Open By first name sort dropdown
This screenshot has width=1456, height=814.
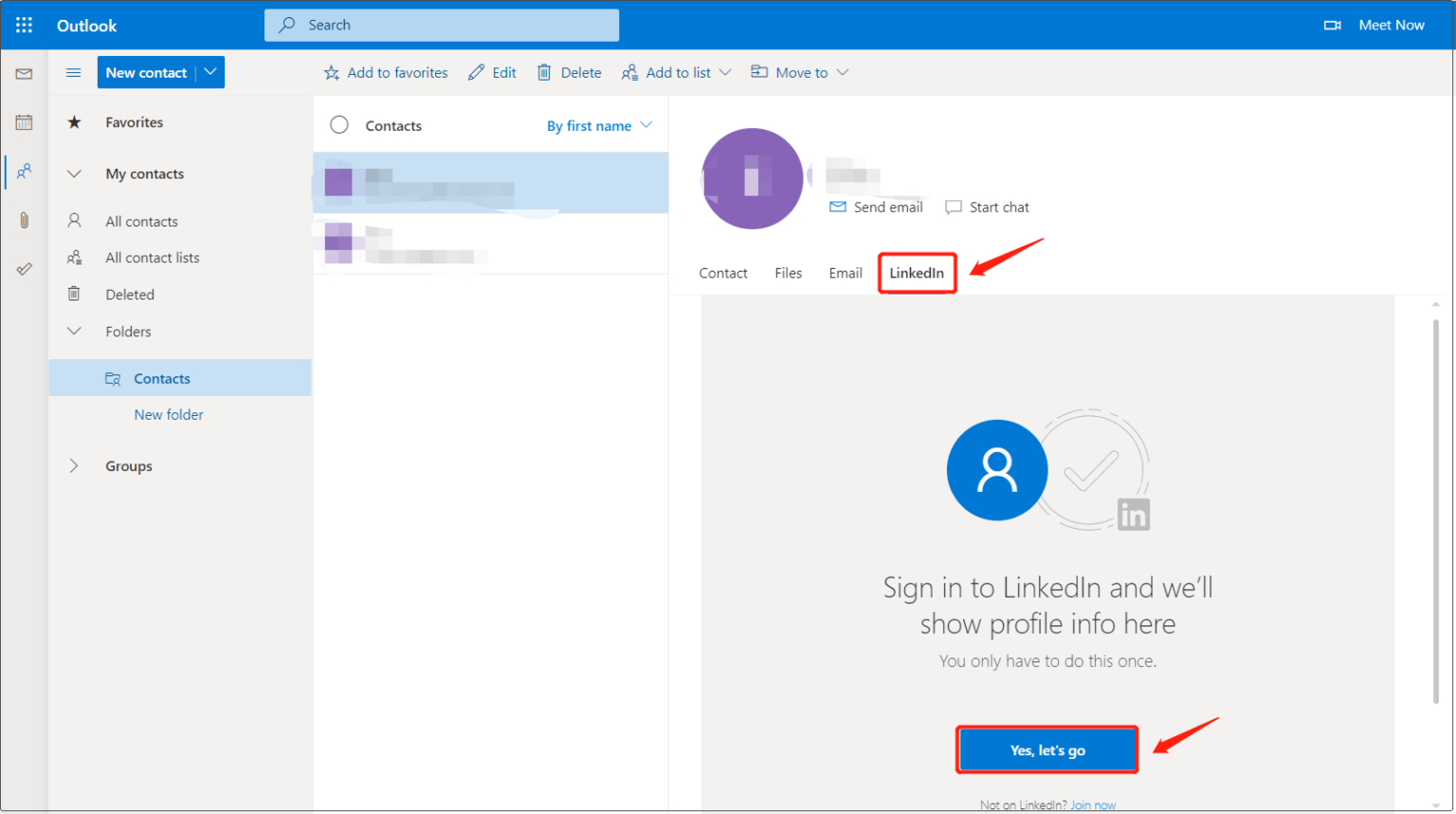point(599,125)
